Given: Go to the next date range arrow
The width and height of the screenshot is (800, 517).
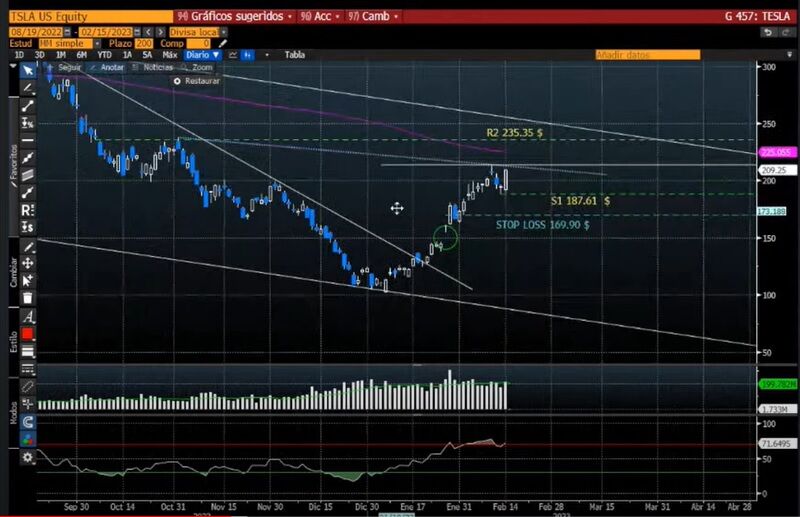Looking at the screenshot, I should click(x=160, y=32).
